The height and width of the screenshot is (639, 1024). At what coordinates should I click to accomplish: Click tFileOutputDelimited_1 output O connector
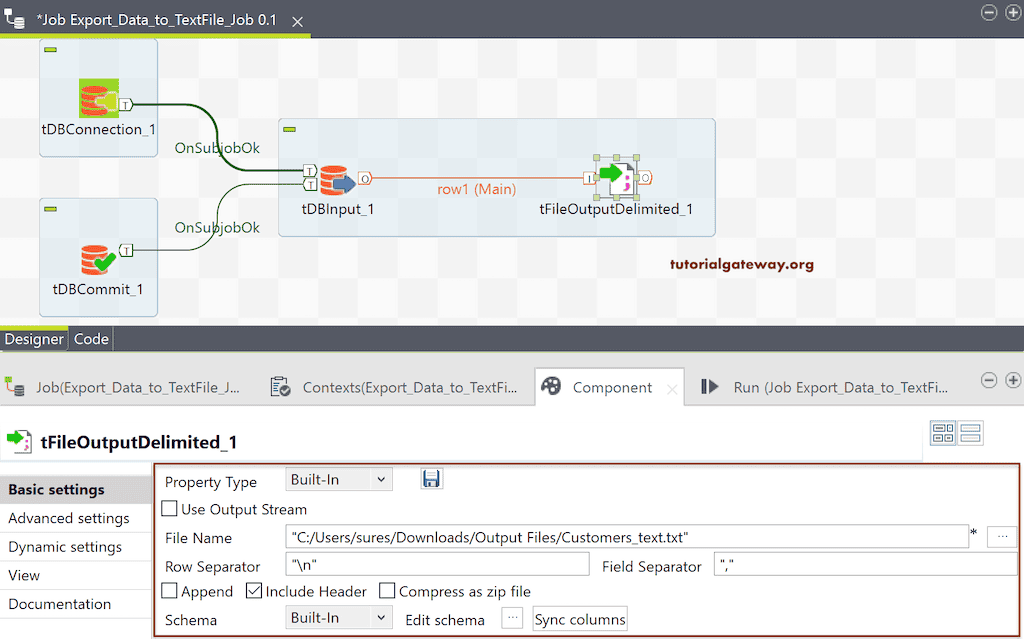coord(645,178)
